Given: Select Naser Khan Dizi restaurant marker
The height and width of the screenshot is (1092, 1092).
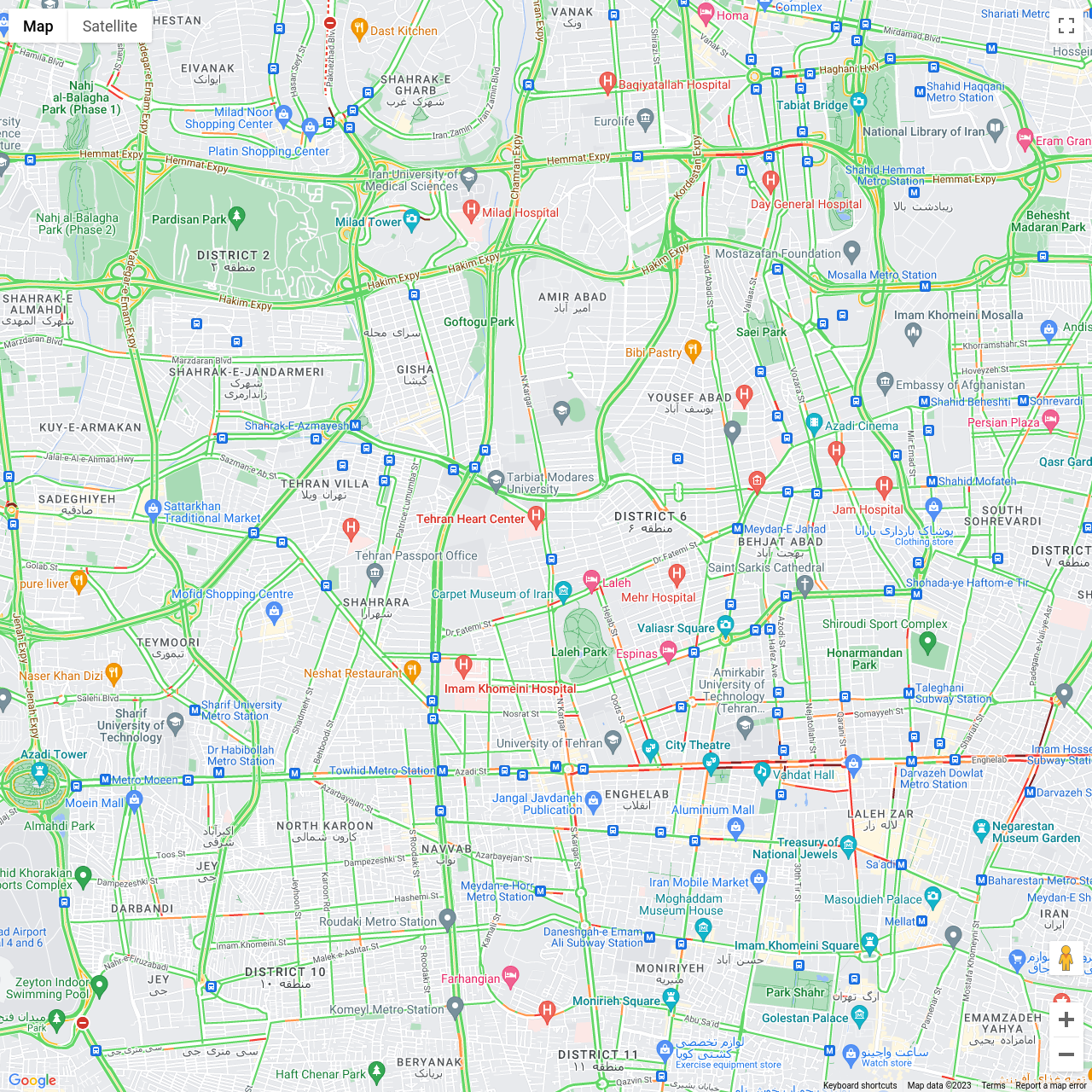Looking at the screenshot, I should click(x=114, y=673).
